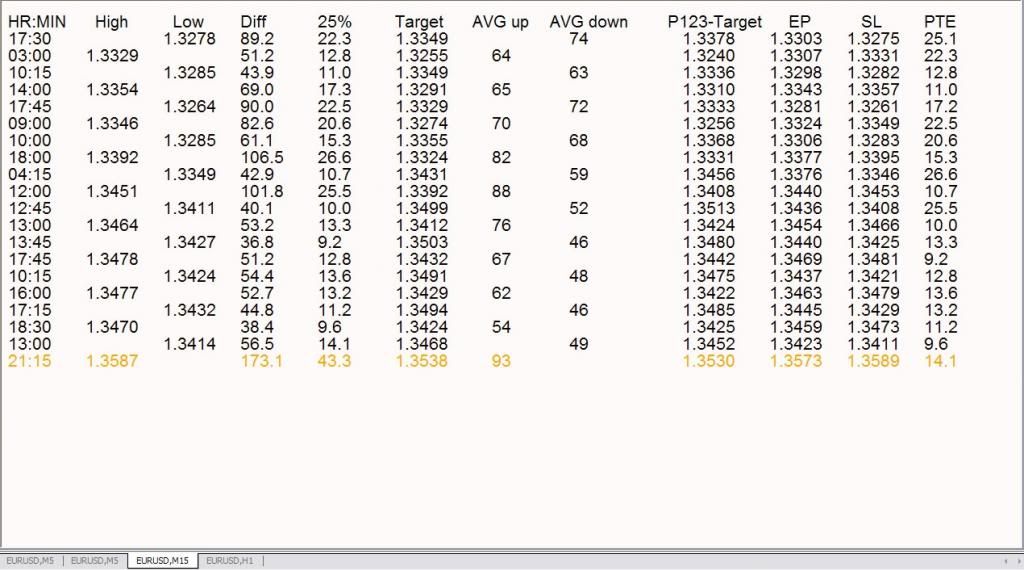The height and width of the screenshot is (570, 1024).
Task: Click the EP value 1.3303
Action: click(795, 39)
